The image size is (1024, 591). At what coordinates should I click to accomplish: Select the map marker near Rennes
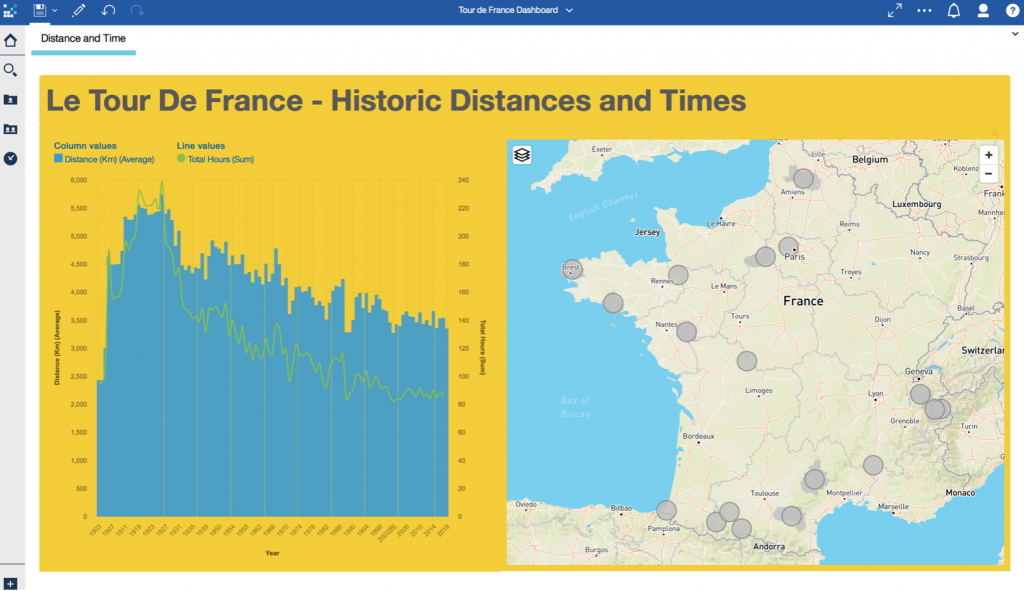(x=678, y=275)
